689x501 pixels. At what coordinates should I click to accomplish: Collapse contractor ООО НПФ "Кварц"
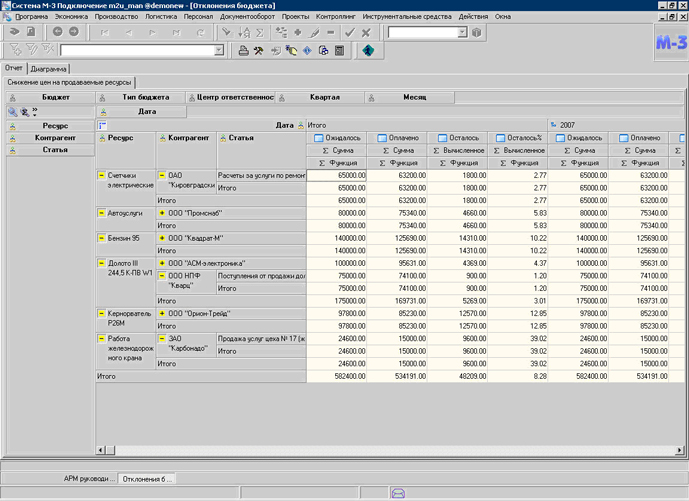coord(162,276)
